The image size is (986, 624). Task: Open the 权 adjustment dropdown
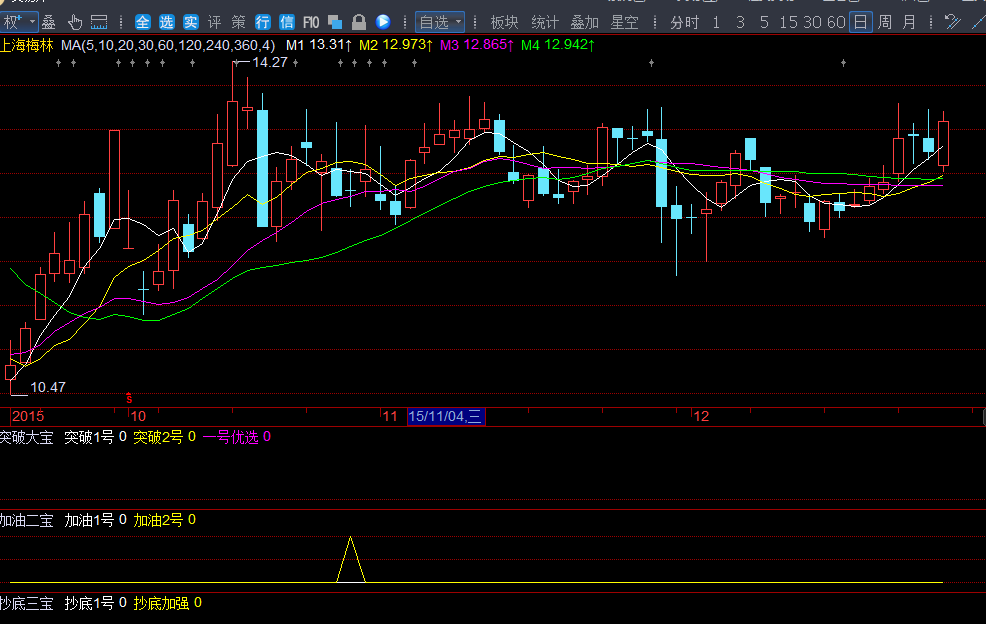(x=19, y=21)
